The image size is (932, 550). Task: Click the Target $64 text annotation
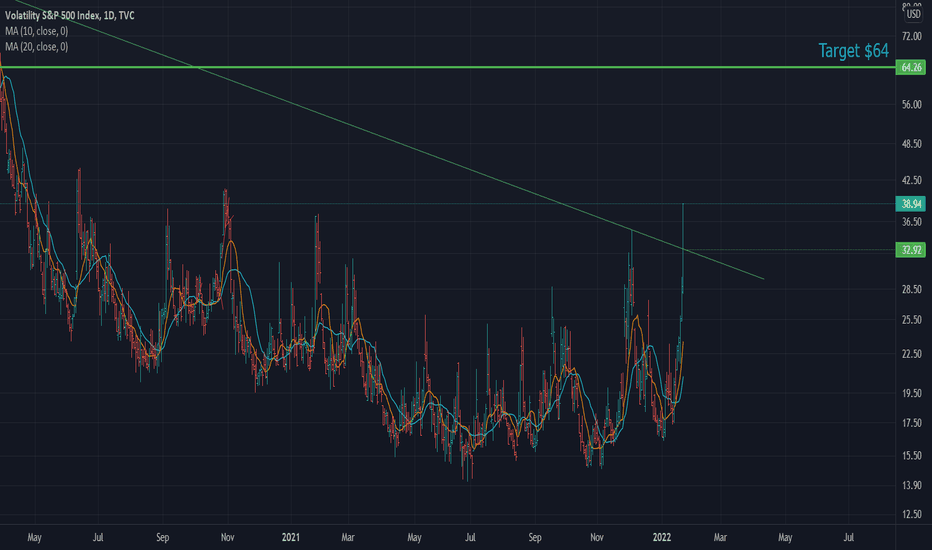pos(854,51)
